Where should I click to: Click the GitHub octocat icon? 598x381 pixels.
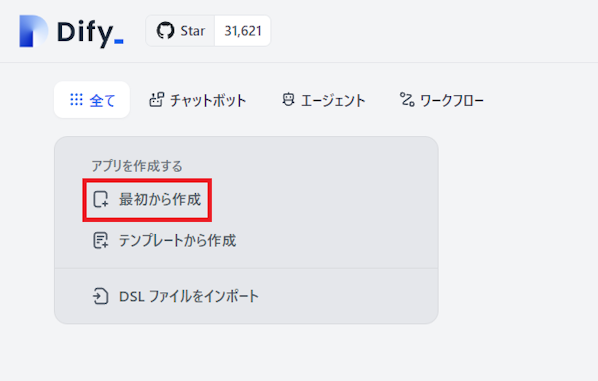166,31
